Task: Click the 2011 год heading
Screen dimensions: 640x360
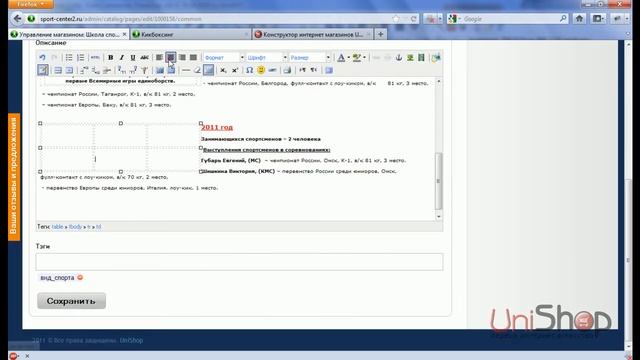Action: tap(217, 127)
